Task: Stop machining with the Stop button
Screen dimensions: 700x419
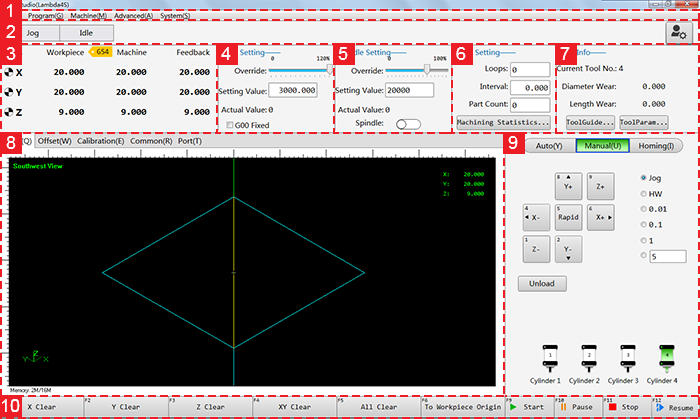Action: [x=627, y=407]
